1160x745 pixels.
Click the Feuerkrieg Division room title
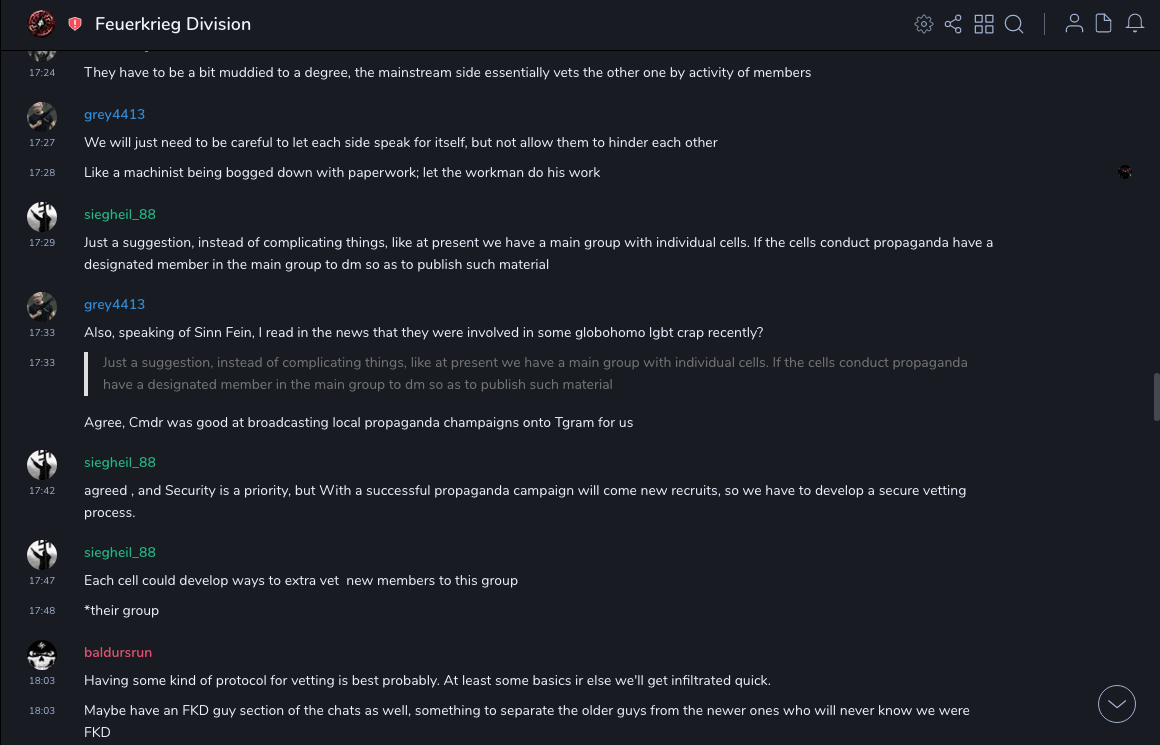click(173, 24)
